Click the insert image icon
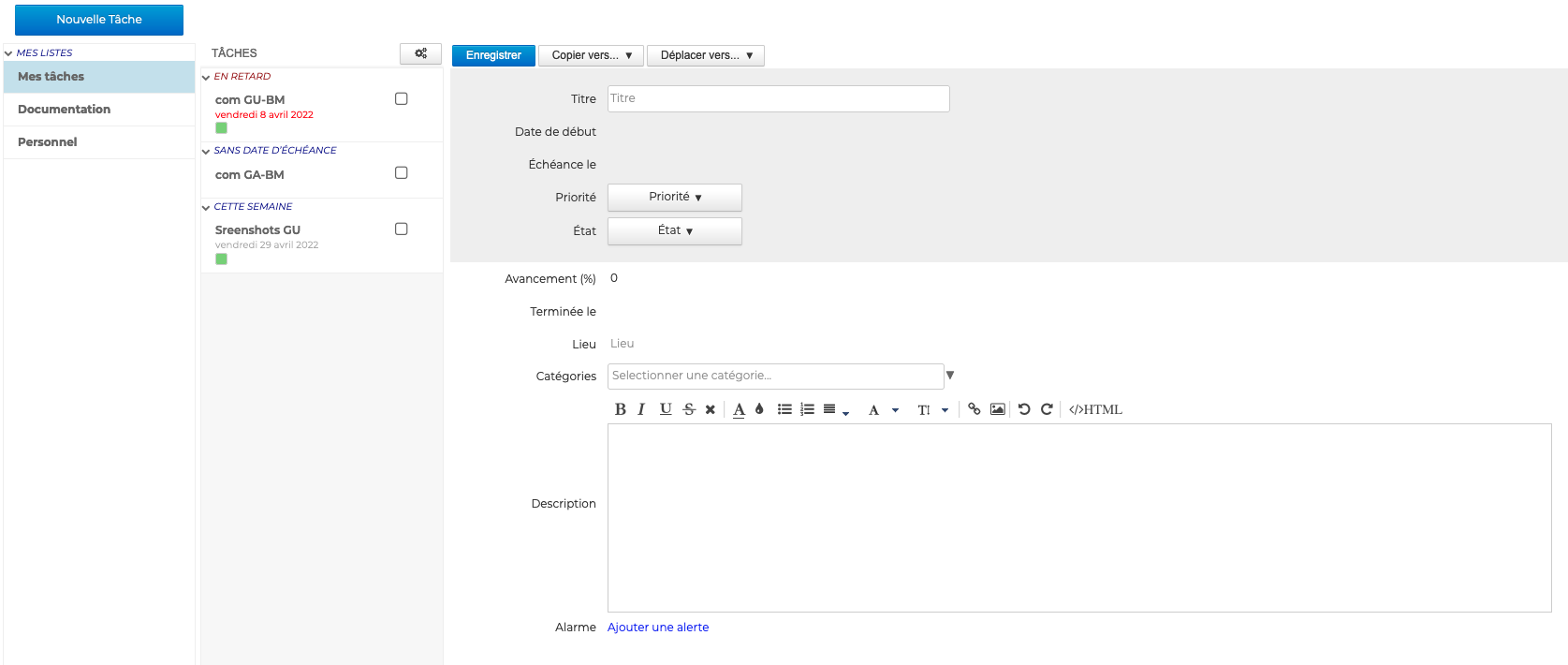Viewport: 1568px width, 665px height. (998, 409)
